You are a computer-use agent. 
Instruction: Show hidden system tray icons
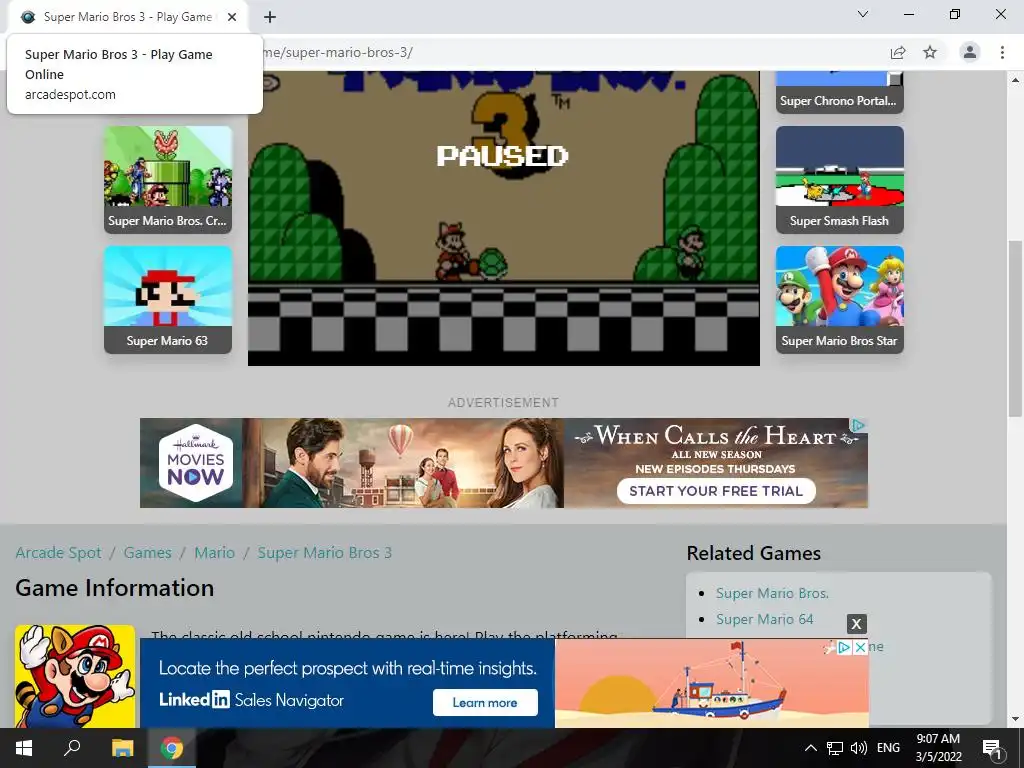point(810,748)
